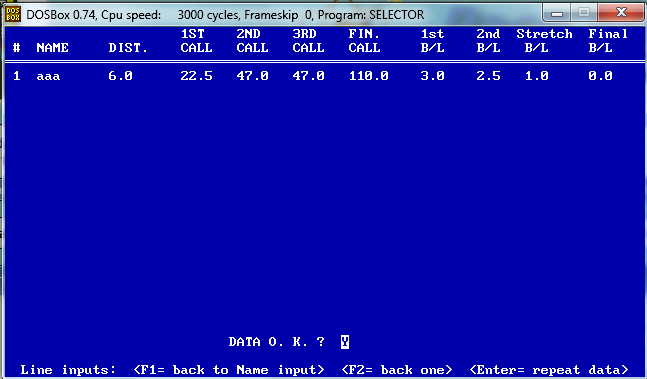
Task: Click the 'DIST.' column header
Action: [x=128, y=48]
